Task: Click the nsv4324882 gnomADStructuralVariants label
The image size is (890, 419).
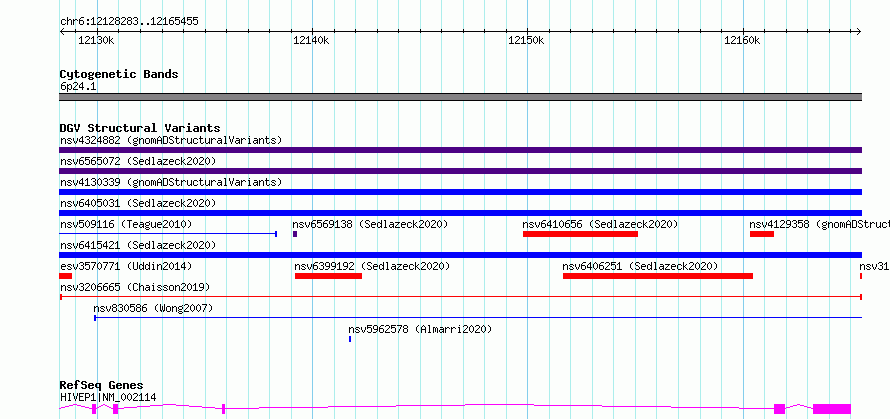Action: pyautogui.click(x=171, y=140)
